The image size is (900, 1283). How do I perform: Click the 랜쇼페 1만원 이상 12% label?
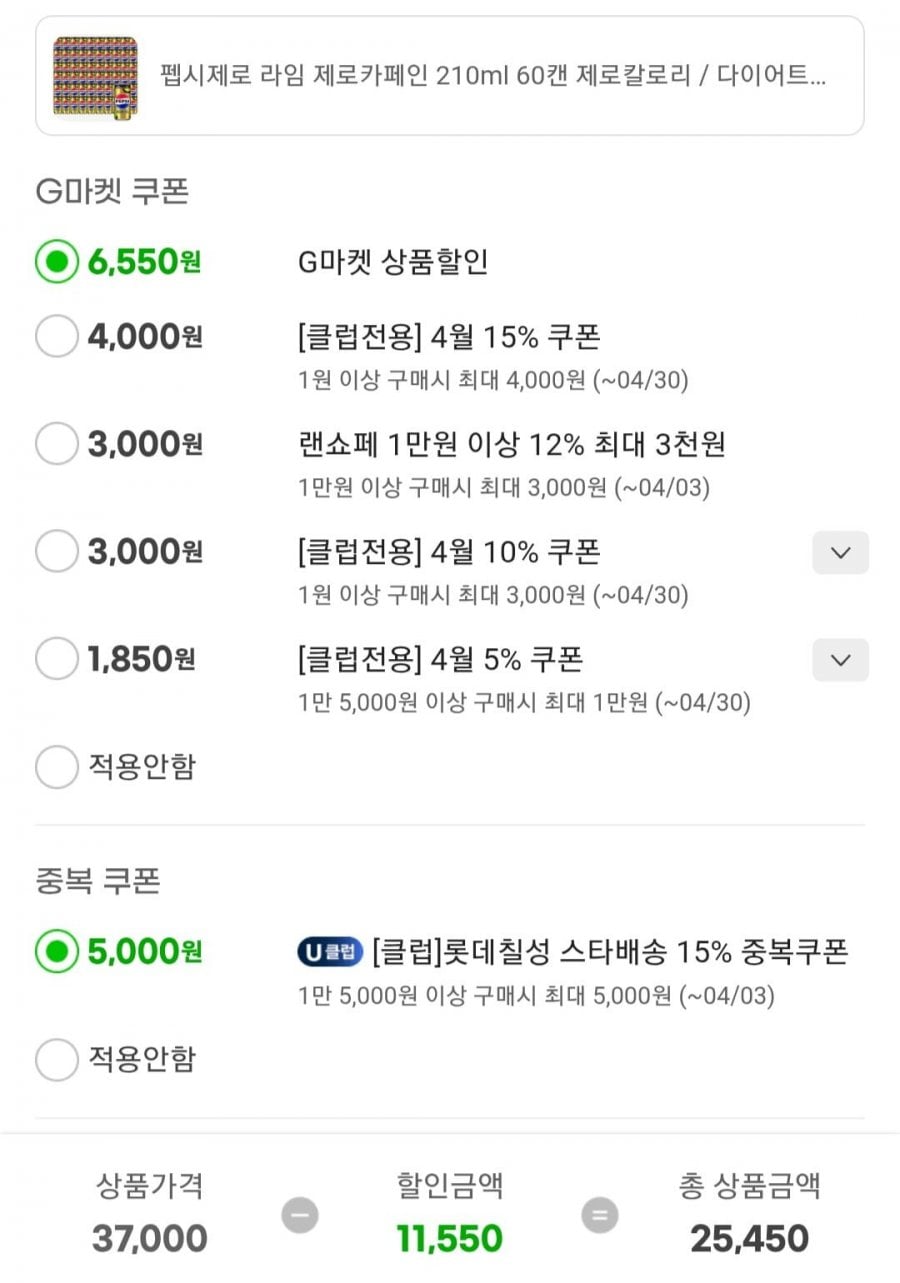pos(511,444)
